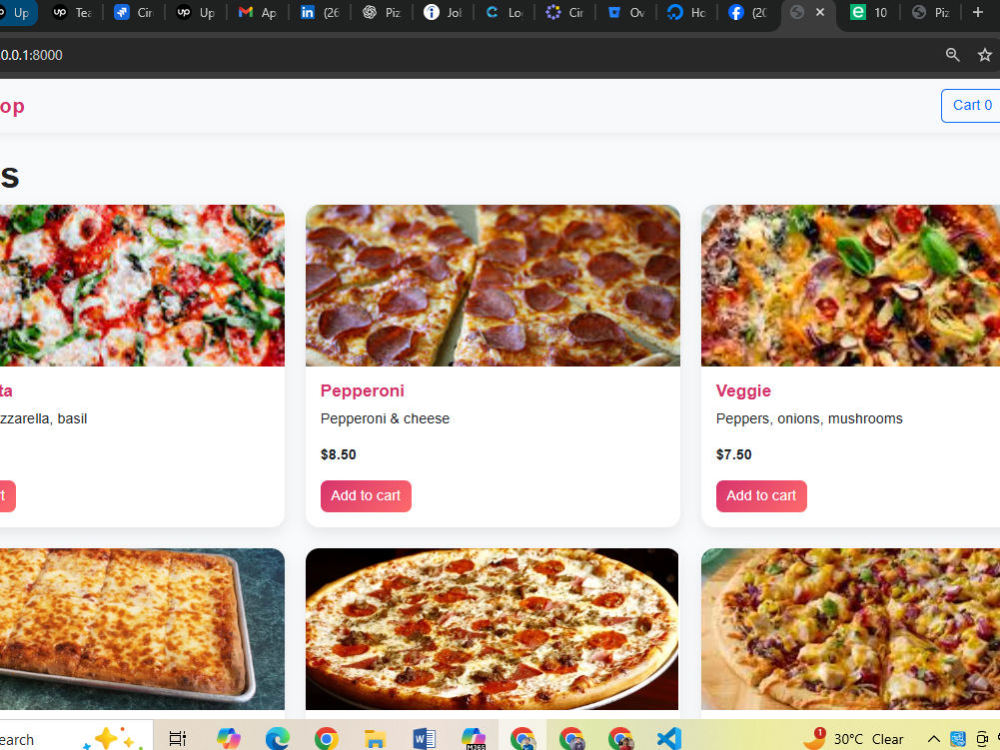This screenshot has width=1000, height=750.
Task: Click the zoom magnifier icon in address bar
Action: click(x=952, y=55)
